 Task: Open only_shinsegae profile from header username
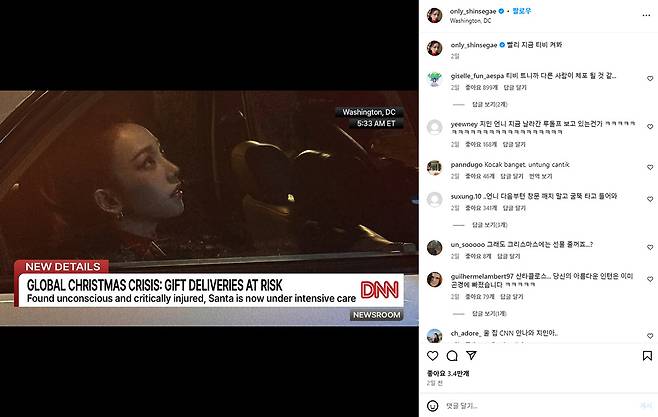[x=473, y=11]
